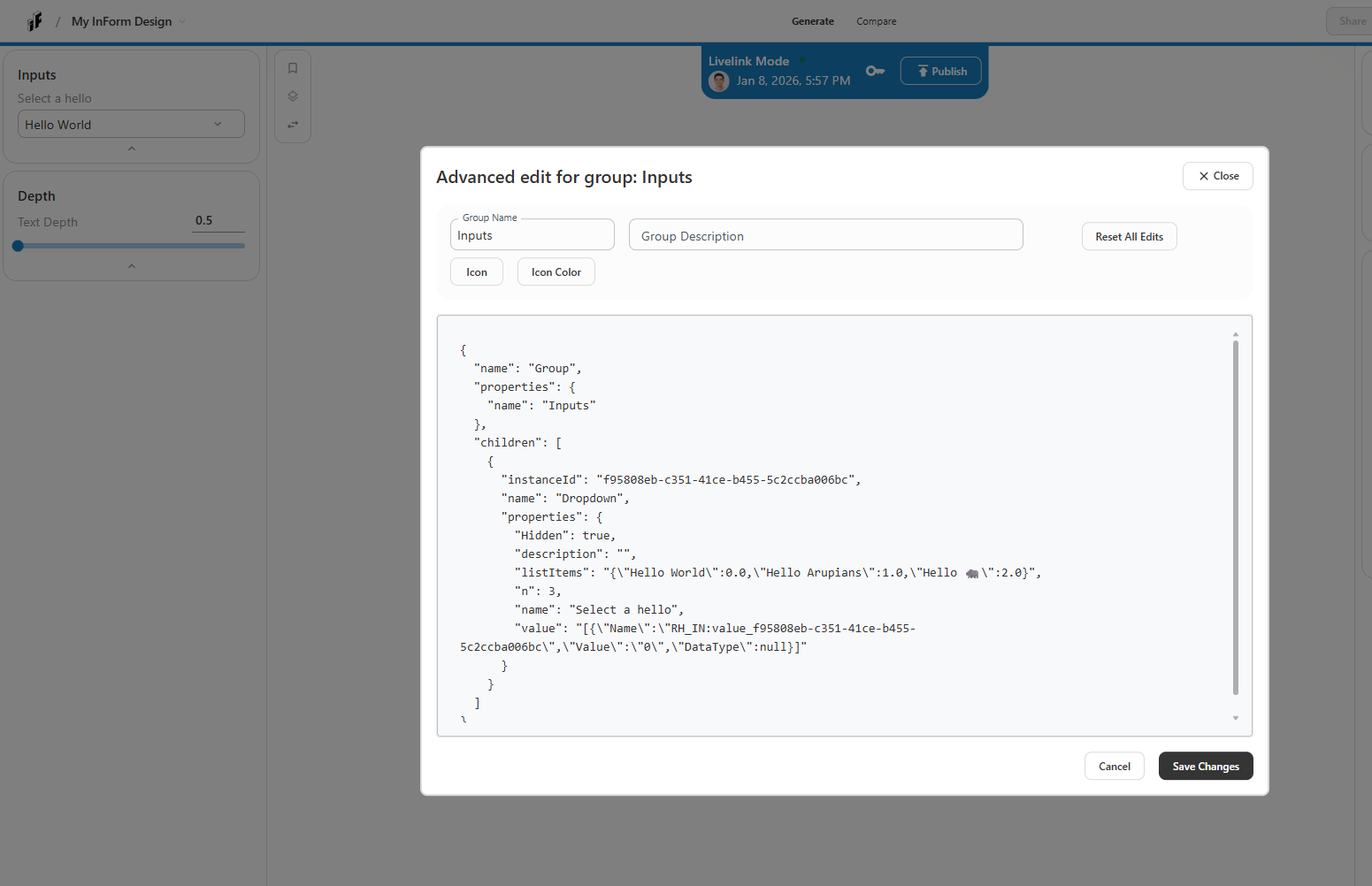Click the InForm logo icon
The image size is (1372, 886).
34,21
